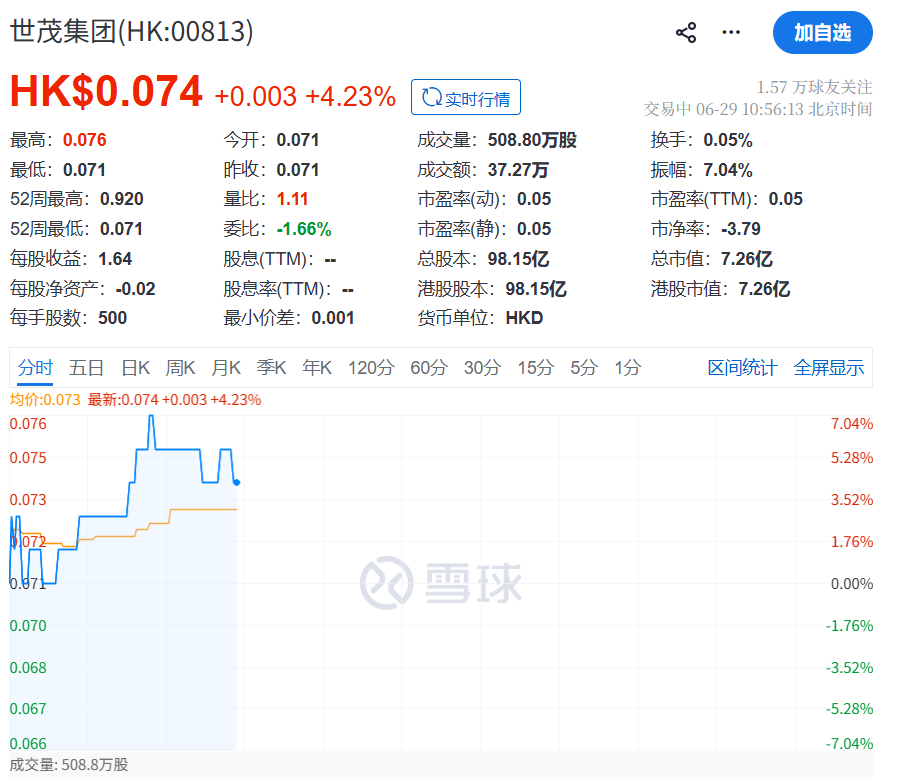Switch to the 日K chart tab
This screenshot has width=905, height=777.
(136, 368)
